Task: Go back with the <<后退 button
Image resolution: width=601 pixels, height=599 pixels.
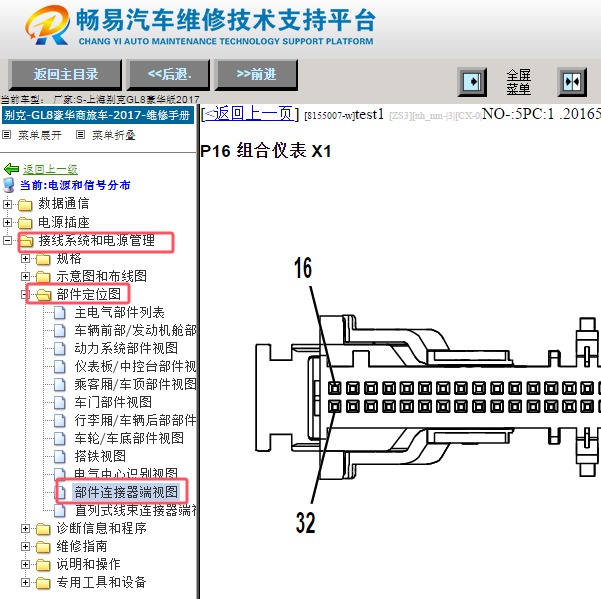Action: coord(169,74)
